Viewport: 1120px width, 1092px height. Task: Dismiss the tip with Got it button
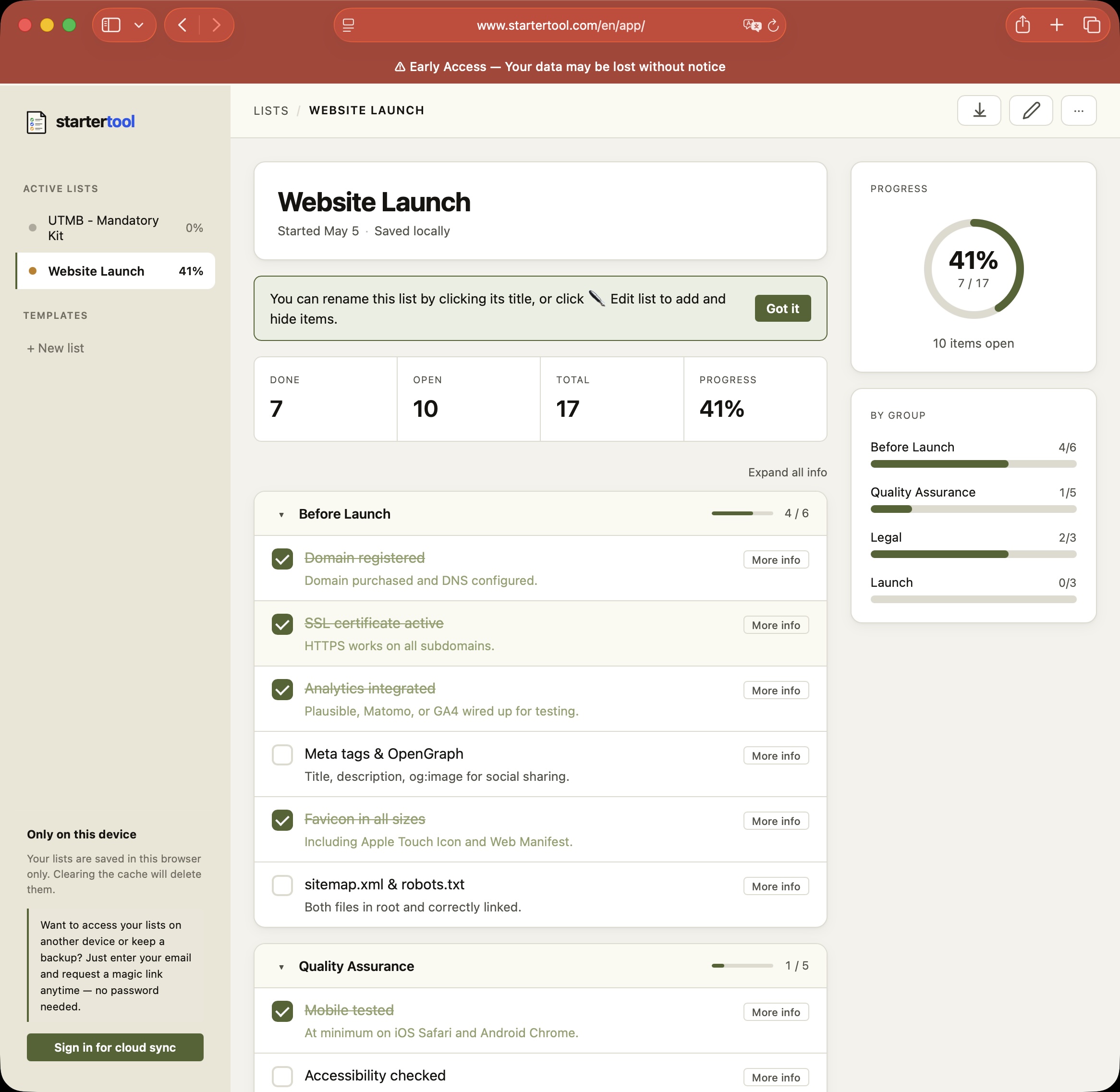point(782,309)
